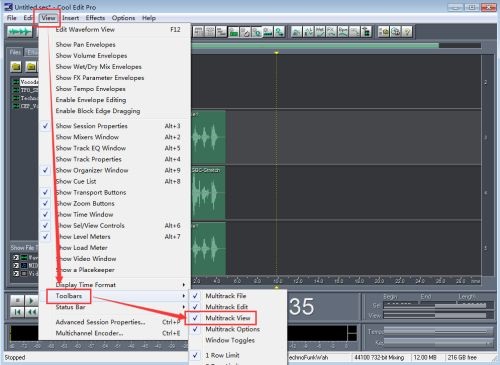Toggle Show Time Window option
The image size is (500, 365).
[115, 214]
